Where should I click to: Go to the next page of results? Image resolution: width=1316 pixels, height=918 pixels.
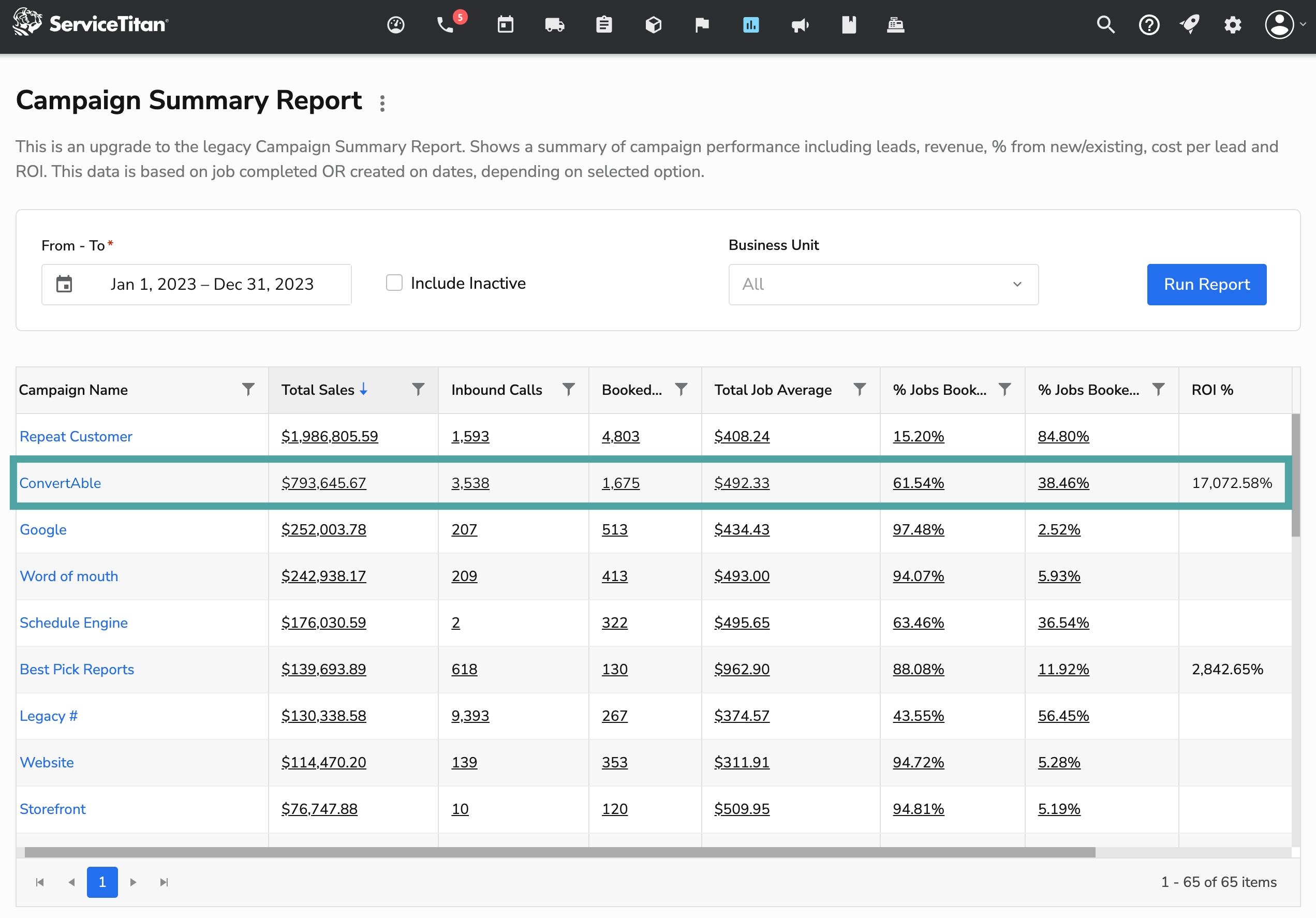point(133,882)
